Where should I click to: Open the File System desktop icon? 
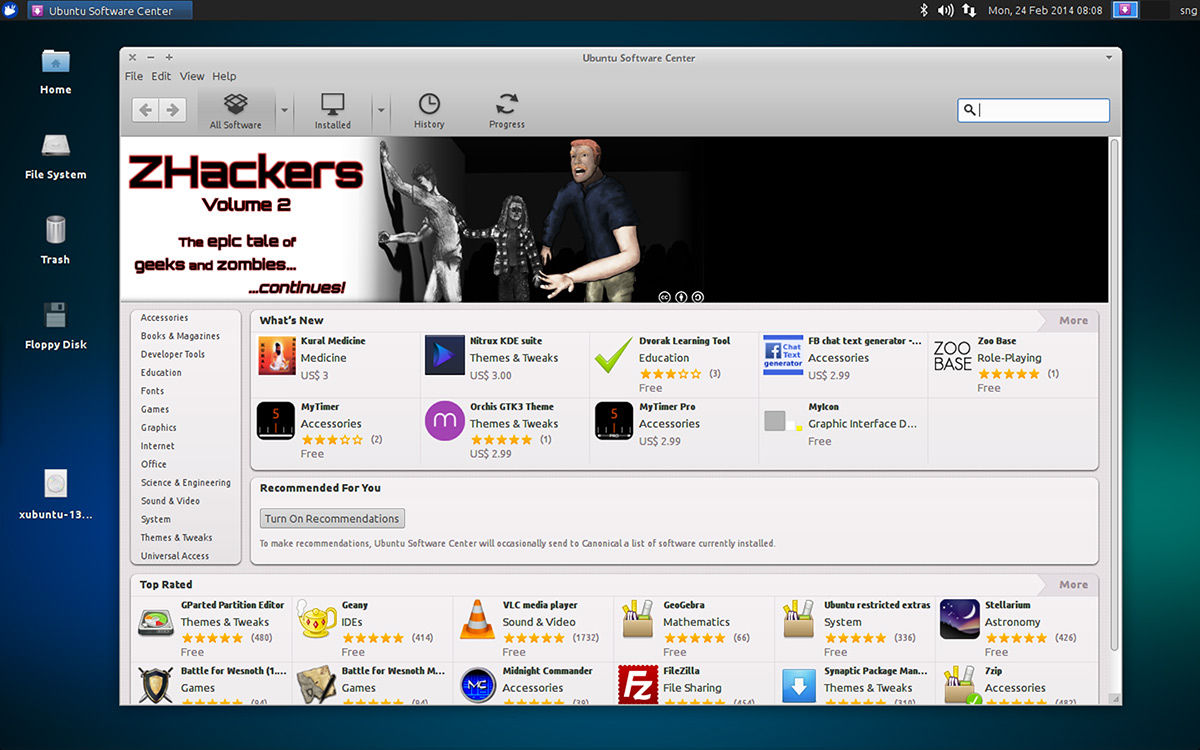tap(55, 146)
